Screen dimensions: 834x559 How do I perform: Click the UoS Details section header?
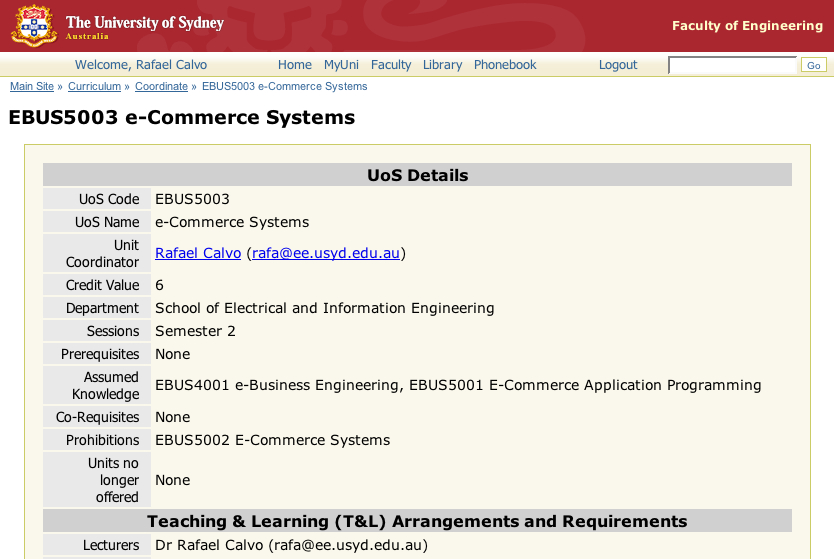[x=417, y=176]
